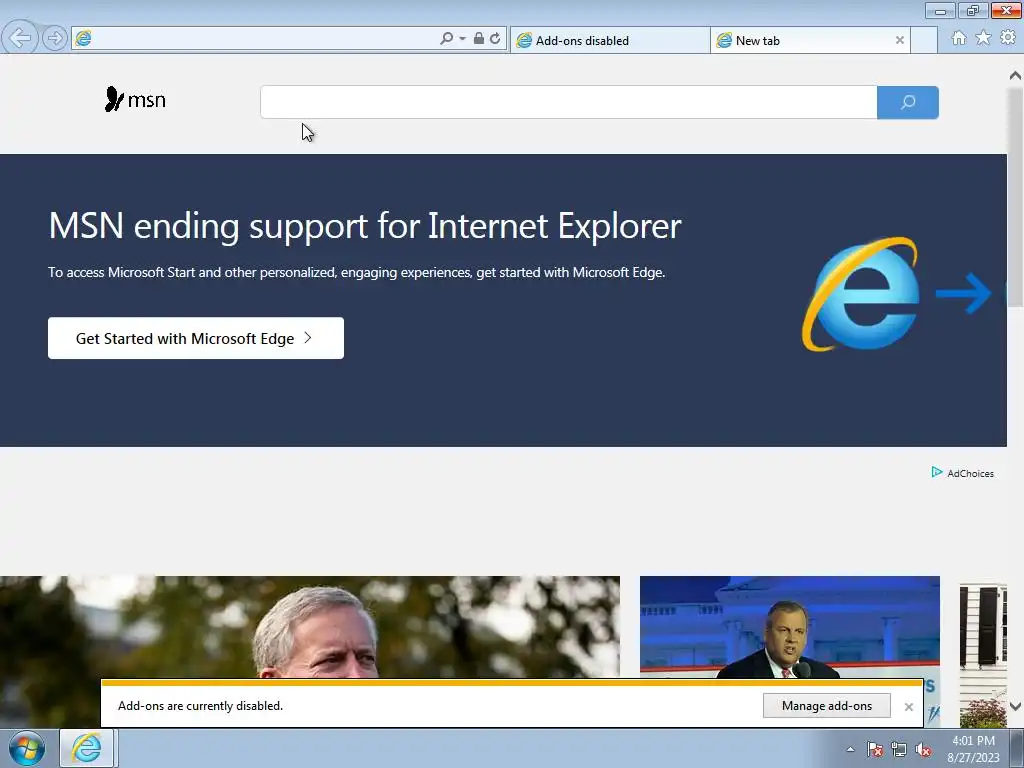Open the Action Center flag icon
This screenshot has height=768, width=1024.
(x=875, y=750)
